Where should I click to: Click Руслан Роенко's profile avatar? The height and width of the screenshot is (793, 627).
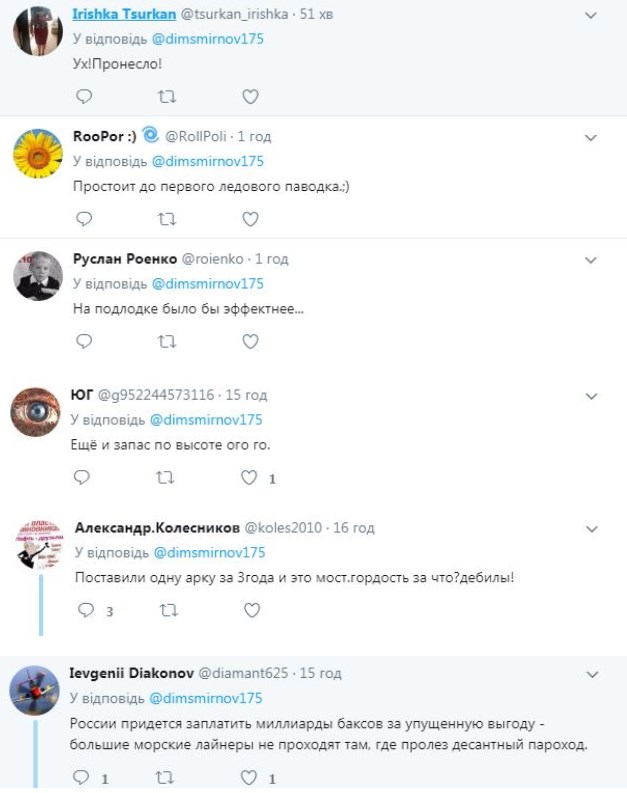(x=38, y=275)
